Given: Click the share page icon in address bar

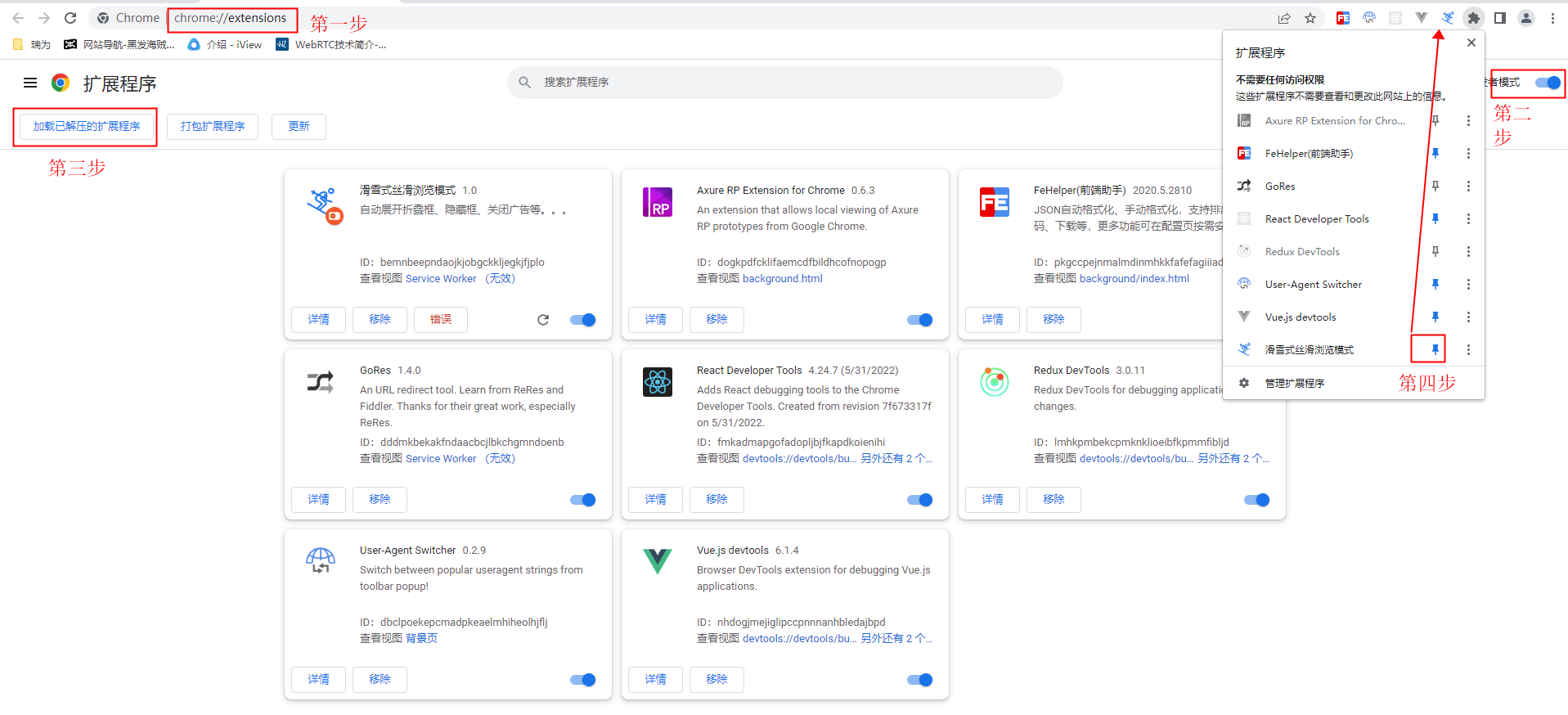Looking at the screenshot, I should (x=1284, y=18).
